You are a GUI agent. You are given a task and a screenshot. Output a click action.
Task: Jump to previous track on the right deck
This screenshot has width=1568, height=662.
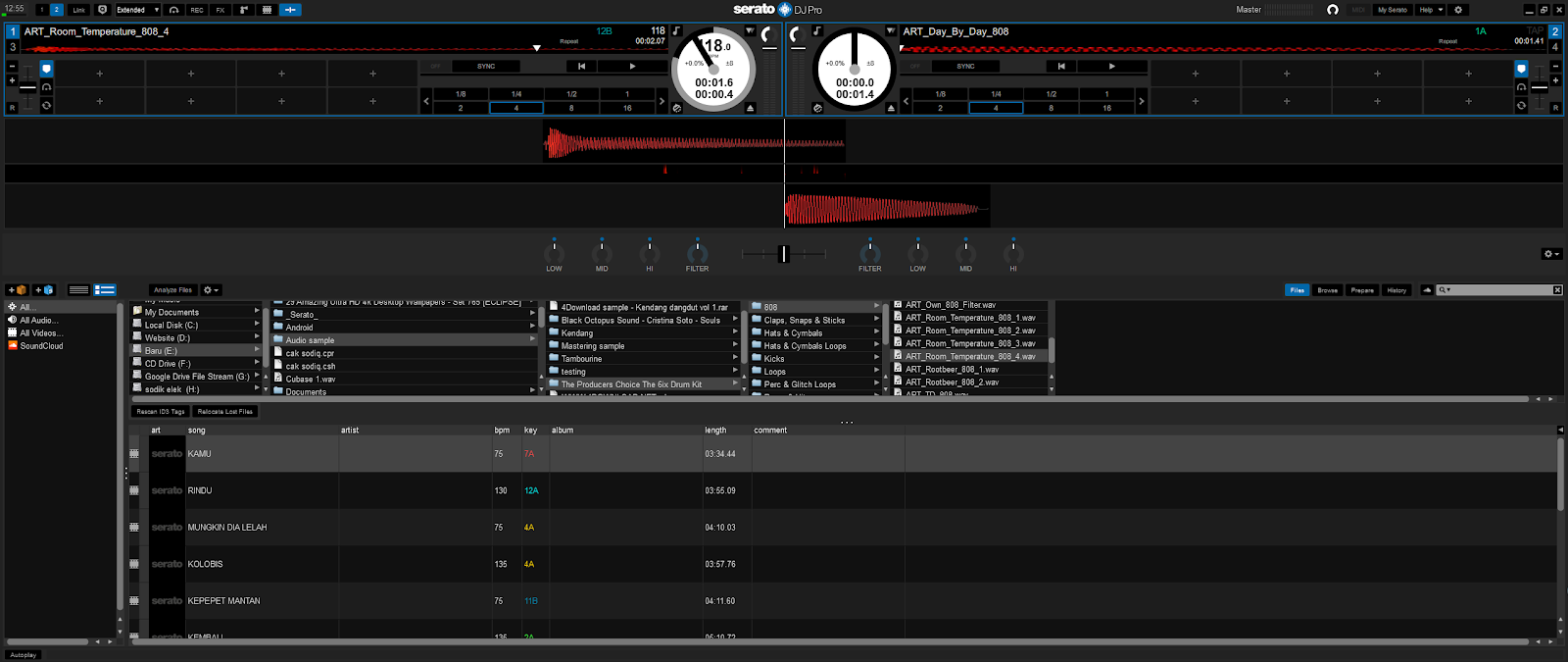tap(1060, 67)
